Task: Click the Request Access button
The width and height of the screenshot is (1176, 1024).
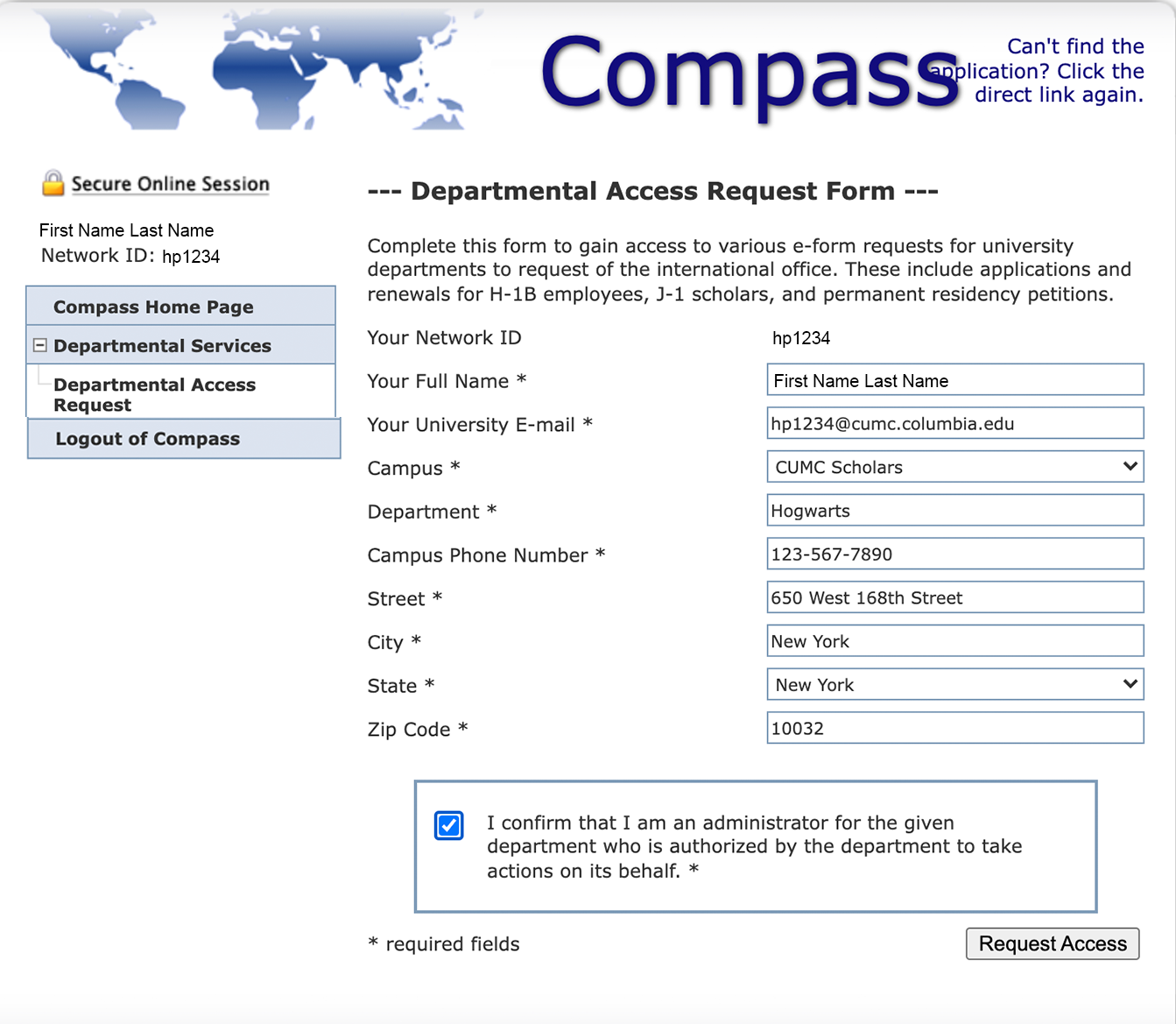Action: pos(1053,943)
